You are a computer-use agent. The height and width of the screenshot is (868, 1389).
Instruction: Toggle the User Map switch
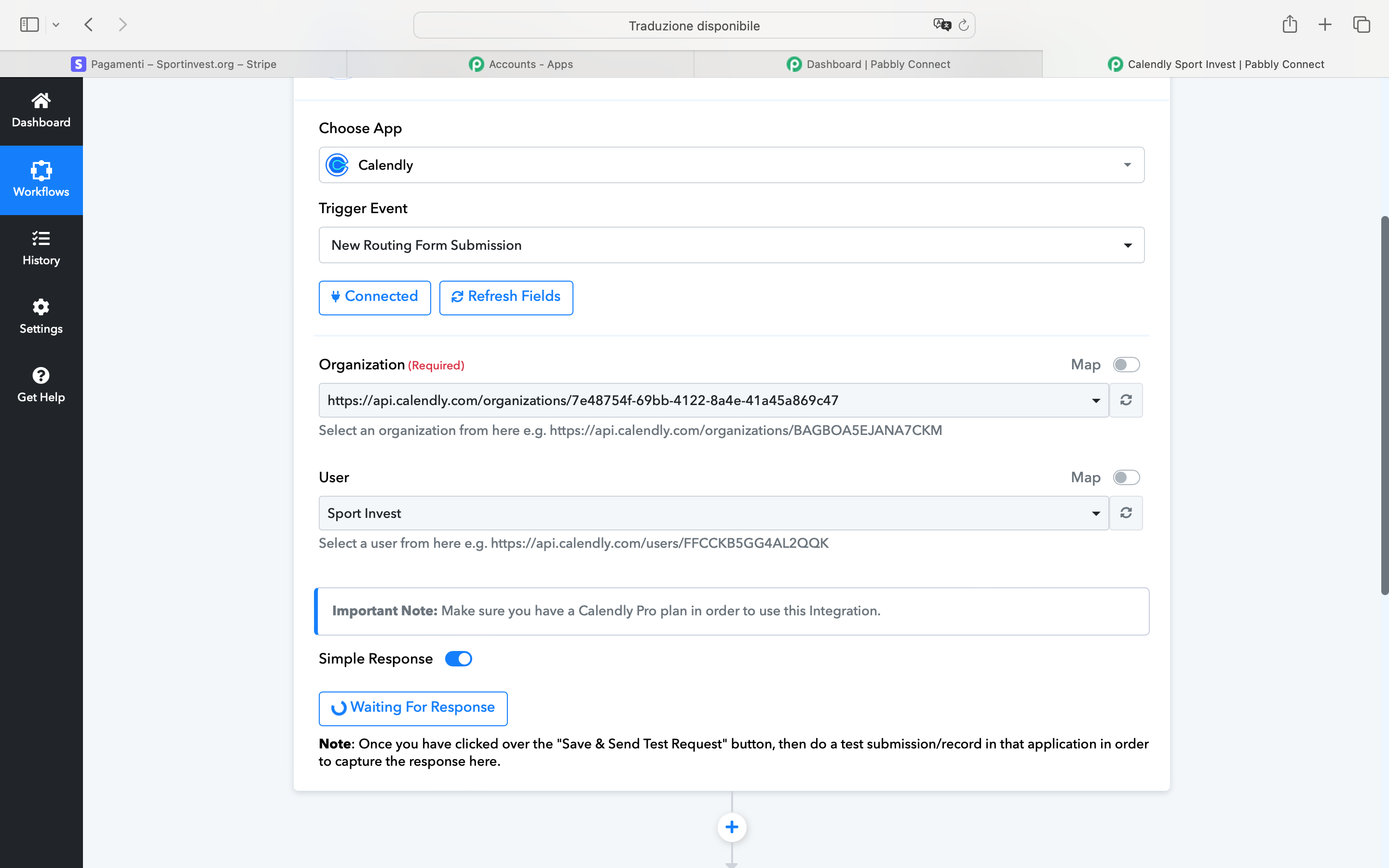click(1126, 477)
